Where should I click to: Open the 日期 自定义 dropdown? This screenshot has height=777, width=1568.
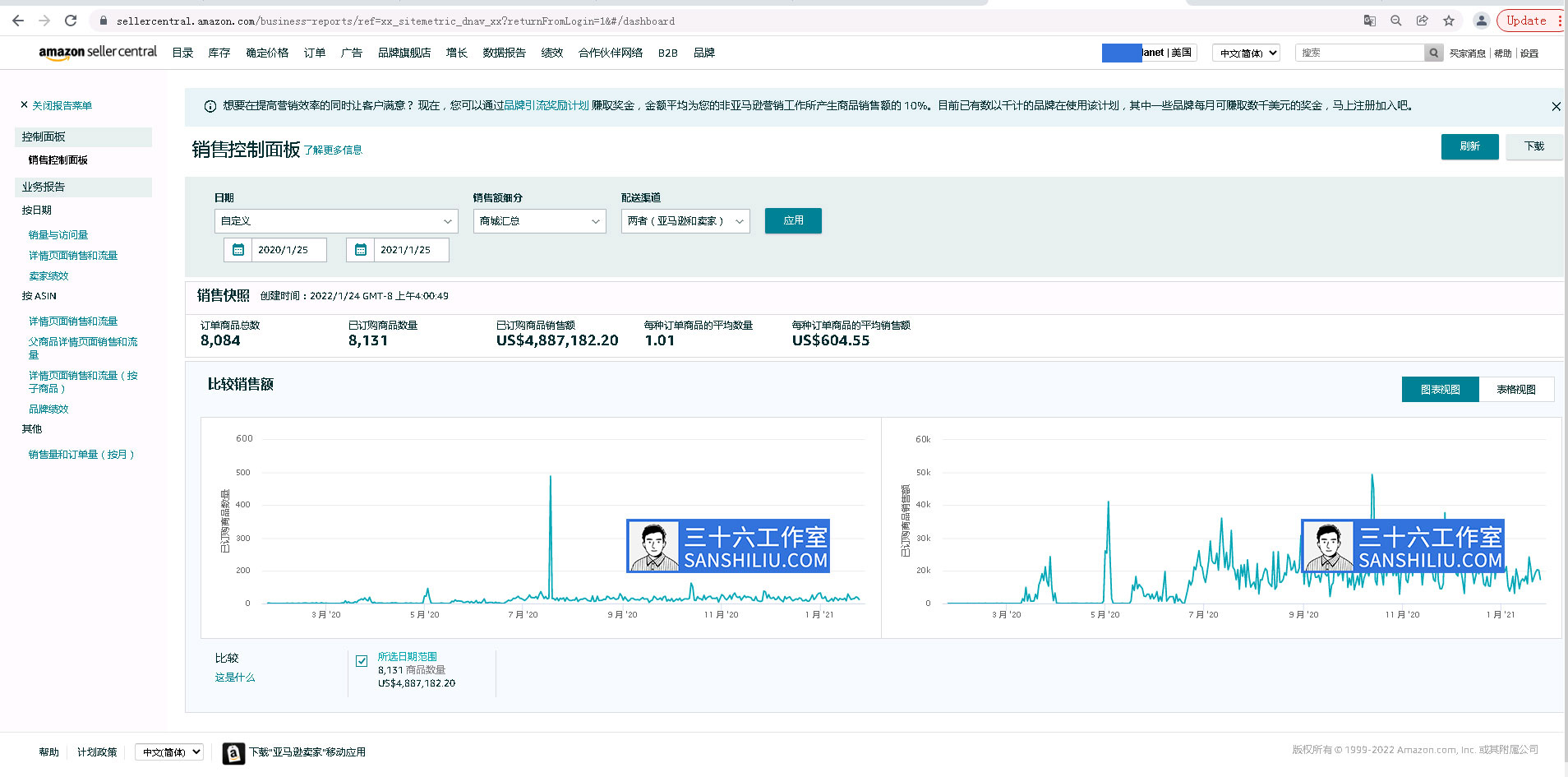tap(336, 221)
